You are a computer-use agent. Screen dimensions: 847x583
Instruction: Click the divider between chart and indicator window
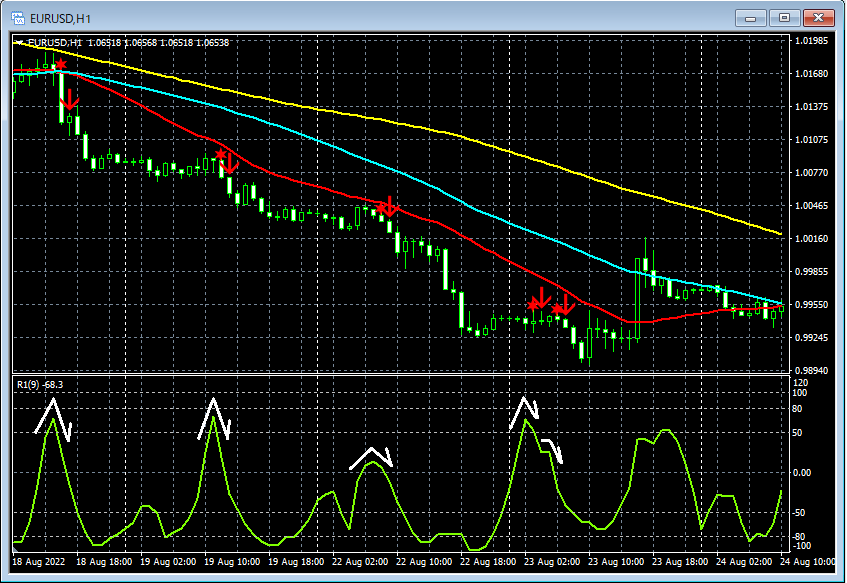401,374
